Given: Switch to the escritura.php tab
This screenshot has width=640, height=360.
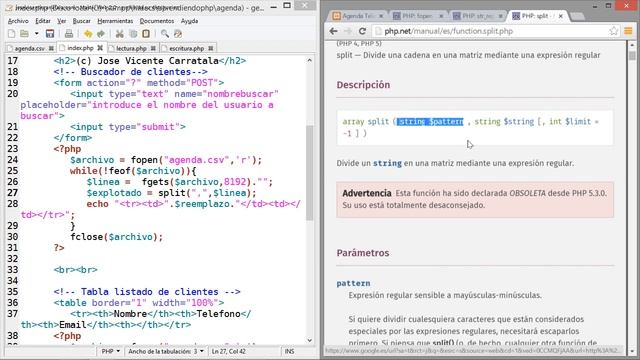Looking at the screenshot, I should pos(186,48).
